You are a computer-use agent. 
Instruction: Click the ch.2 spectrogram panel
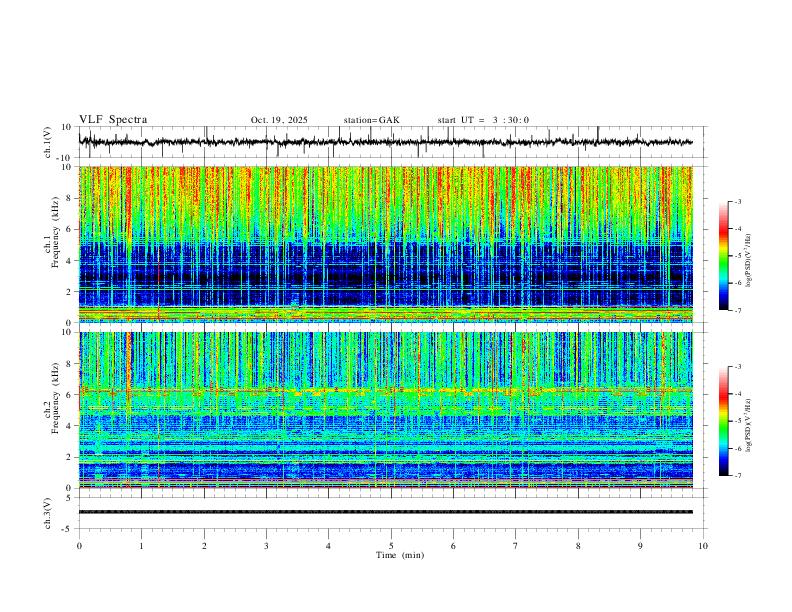tap(385, 410)
